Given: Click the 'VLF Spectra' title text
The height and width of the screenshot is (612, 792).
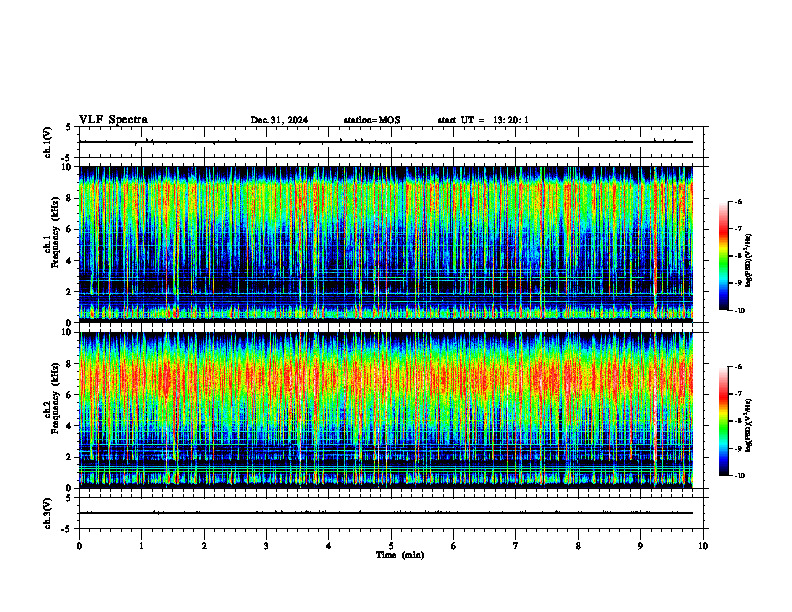Looking at the screenshot, I should [113, 120].
